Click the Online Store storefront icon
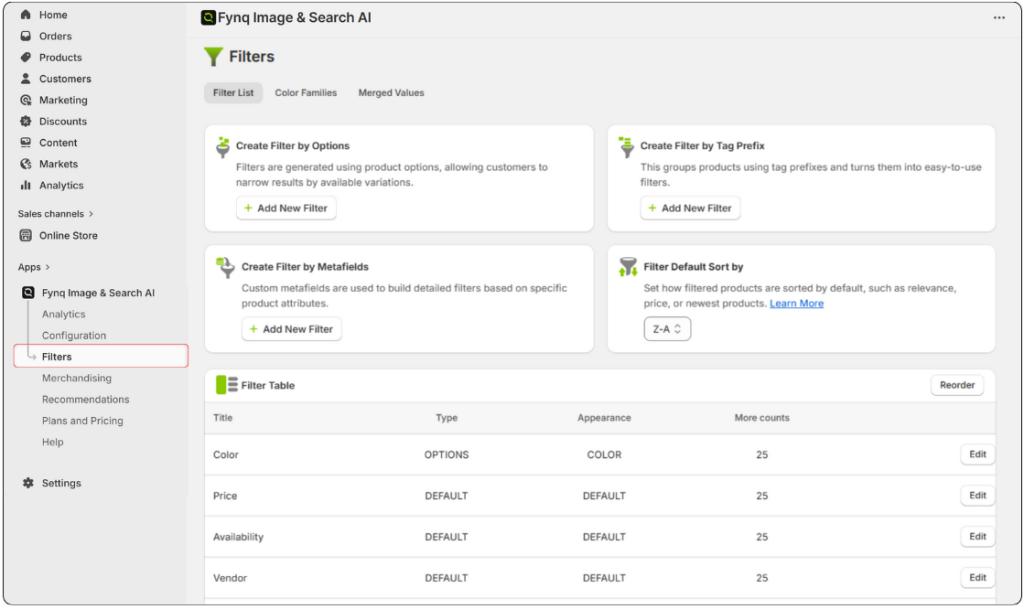Viewport: 1024px width, 609px height. [25, 236]
